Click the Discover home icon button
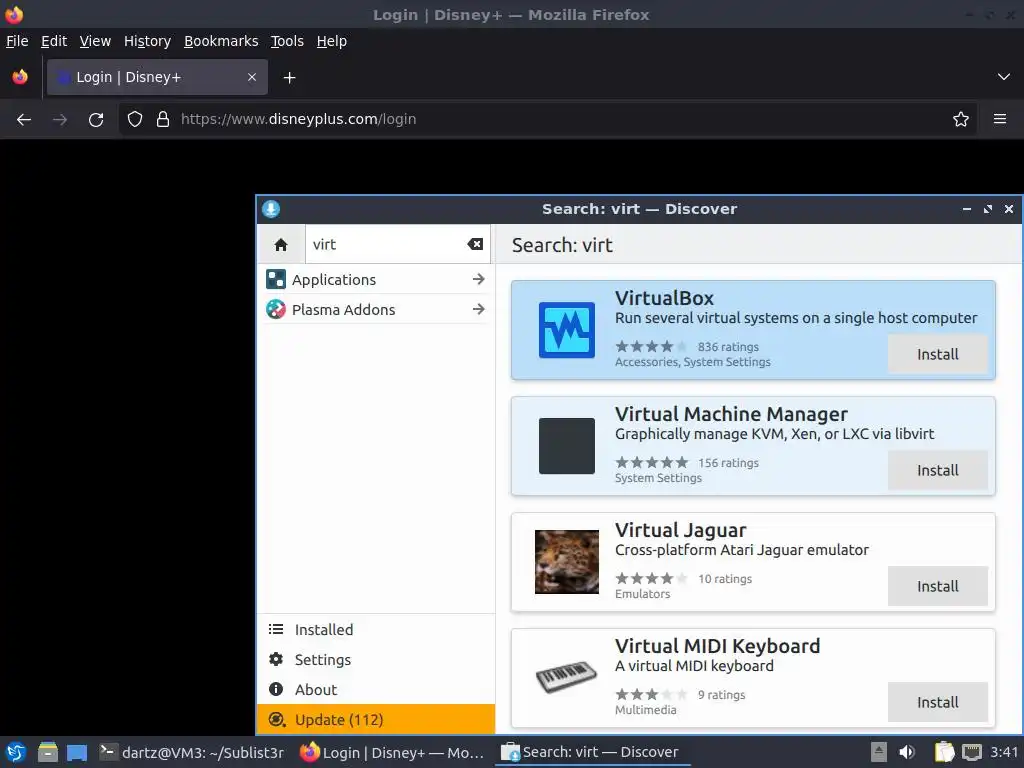The width and height of the screenshot is (1024, 768). (281, 244)
